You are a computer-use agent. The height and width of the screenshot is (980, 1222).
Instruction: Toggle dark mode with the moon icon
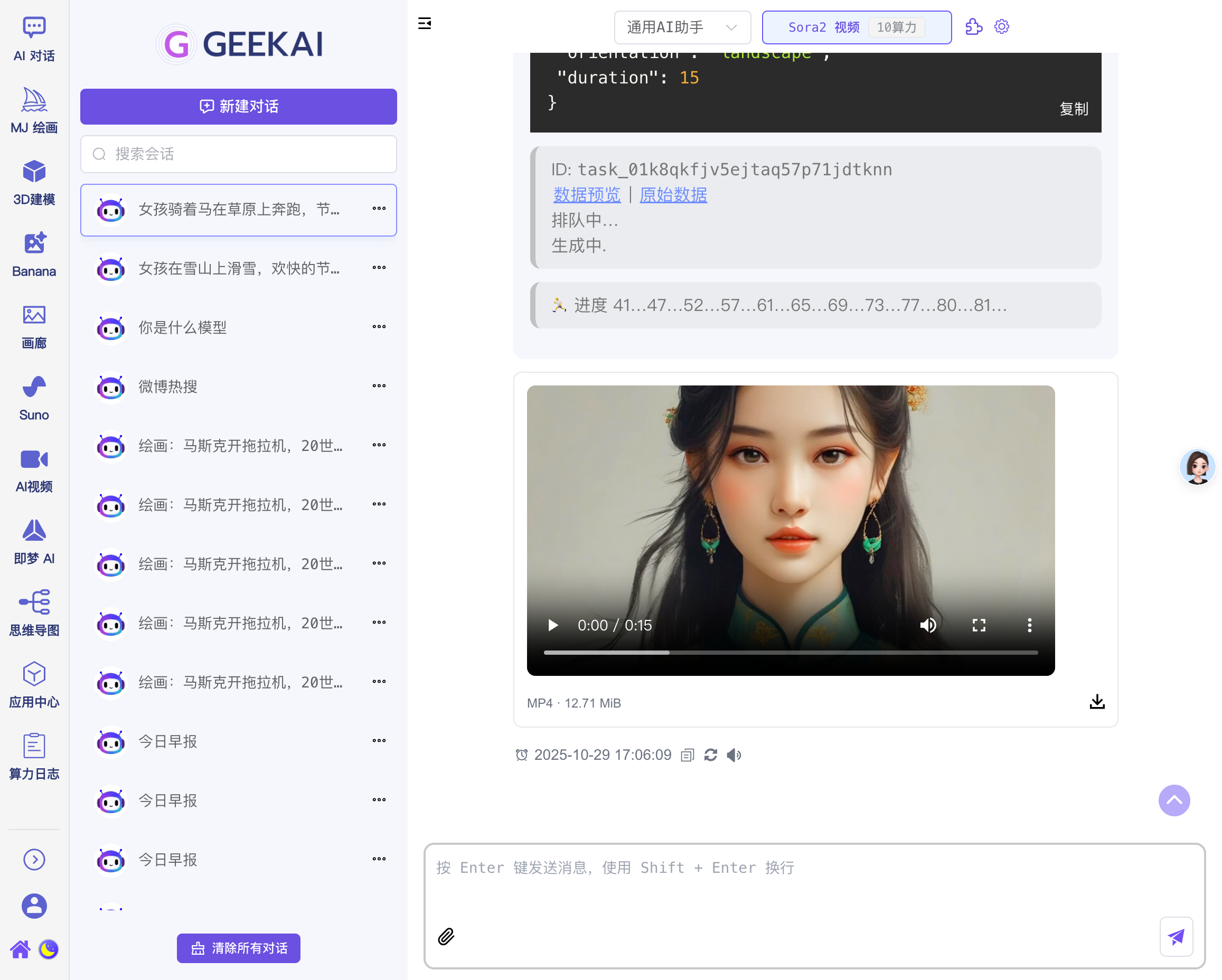pyautogui.click(x=49, y=949)
